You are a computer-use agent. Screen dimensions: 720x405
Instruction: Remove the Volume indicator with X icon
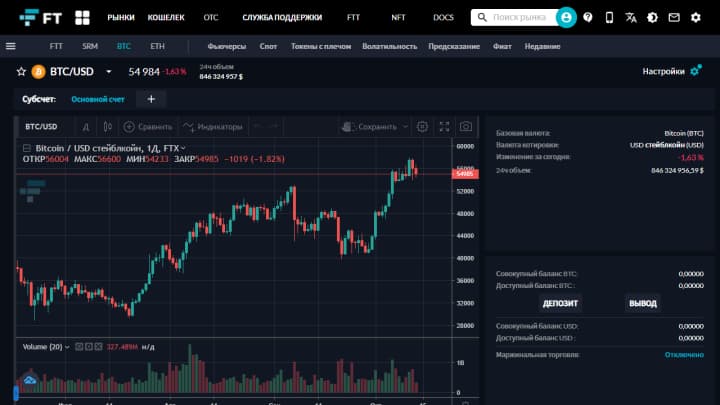(x=98, y=347)
